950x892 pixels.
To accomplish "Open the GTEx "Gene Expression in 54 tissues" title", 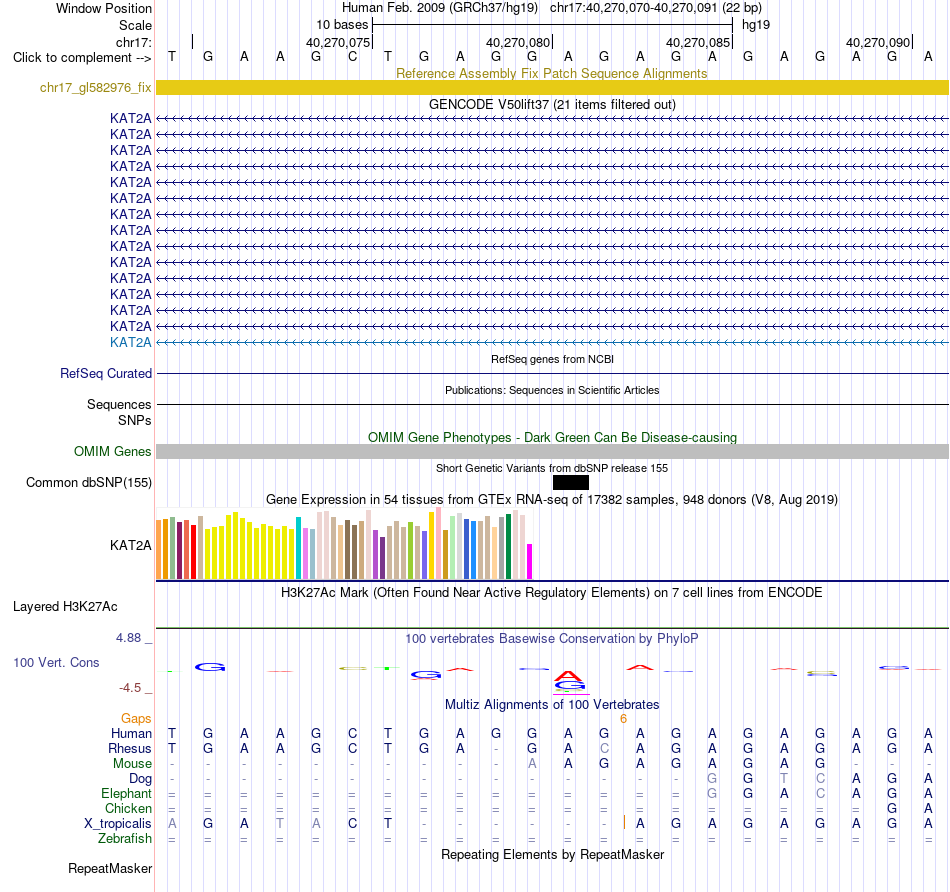I will pyautogui.click(x=552, y=499).
